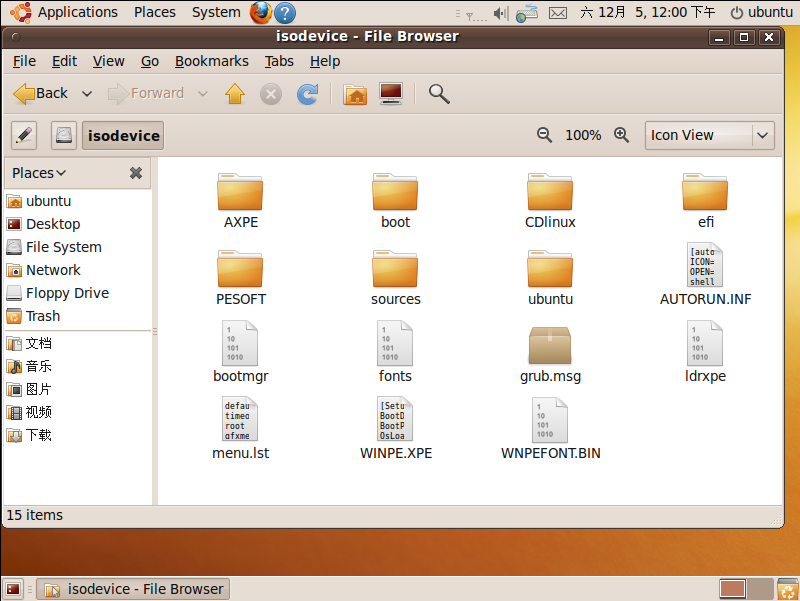Select the CDlinux folder

[550, 201]
